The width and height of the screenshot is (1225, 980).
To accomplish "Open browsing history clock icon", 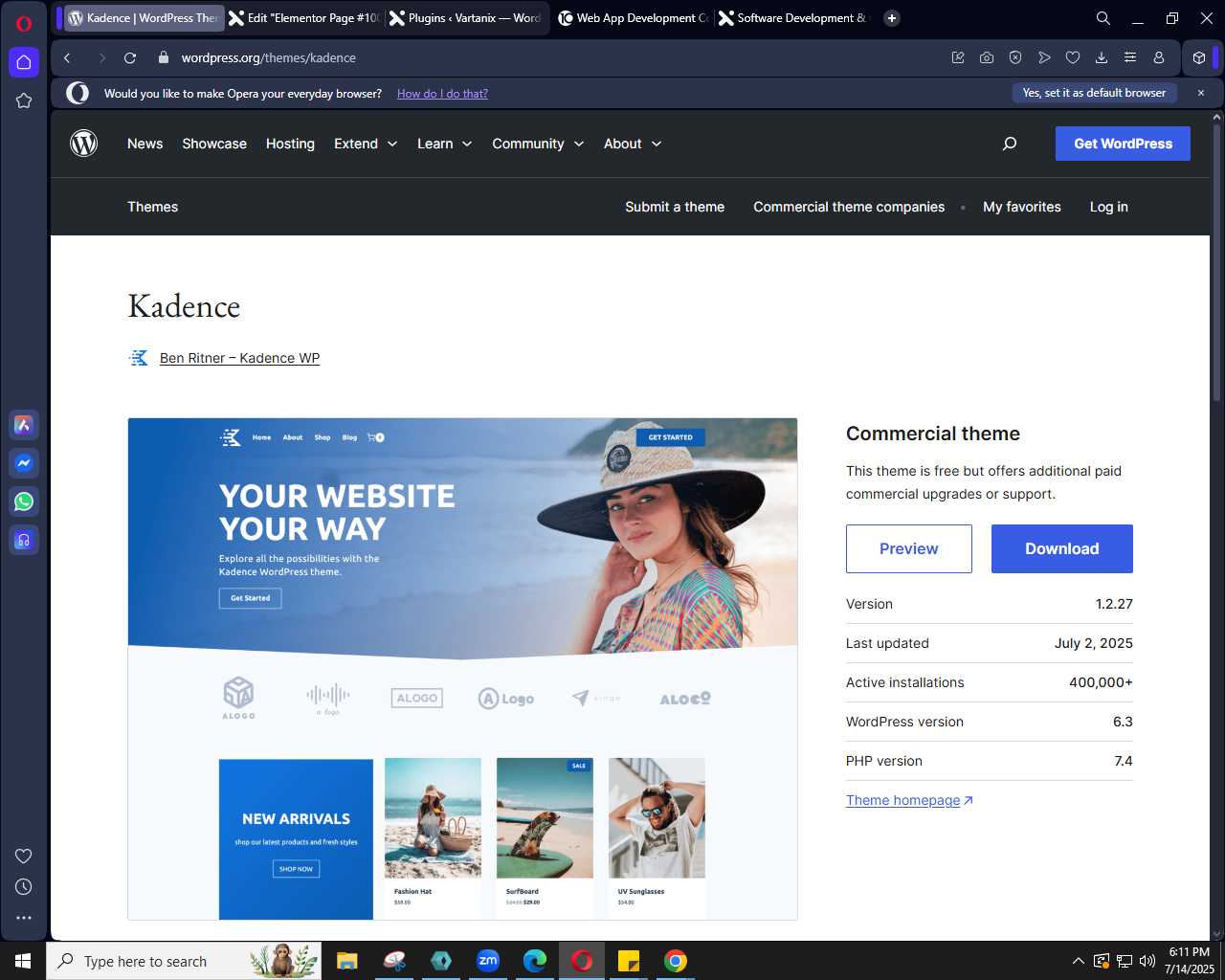I will click(x=24, y=887).
